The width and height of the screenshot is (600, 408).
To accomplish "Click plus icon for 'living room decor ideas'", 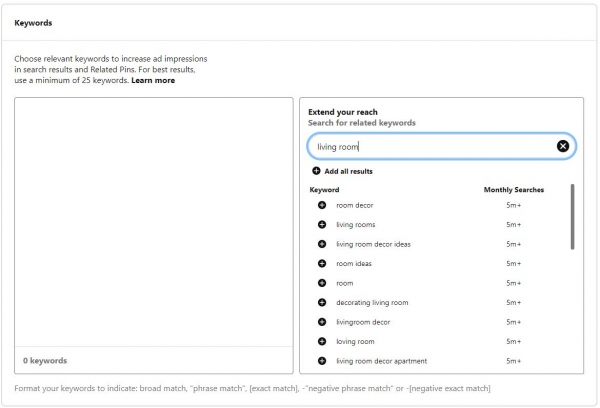I will pyautogui.click(x=322, y=244).
